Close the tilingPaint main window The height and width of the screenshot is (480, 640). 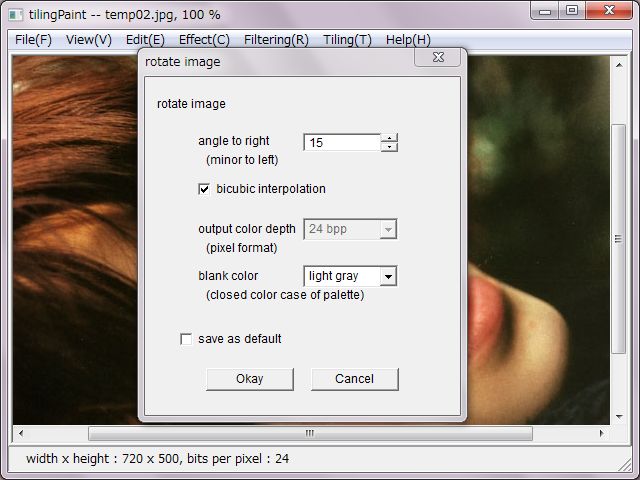pyautogui.click(x=609, y=11)
